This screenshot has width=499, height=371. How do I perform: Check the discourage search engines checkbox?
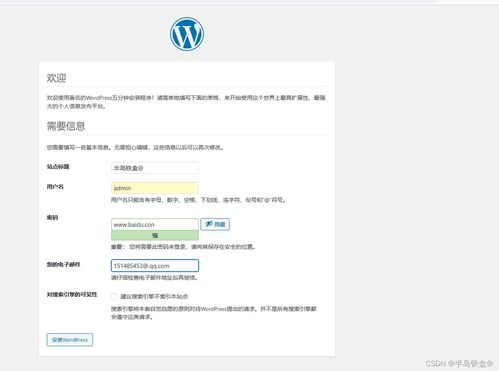(114, 296)
